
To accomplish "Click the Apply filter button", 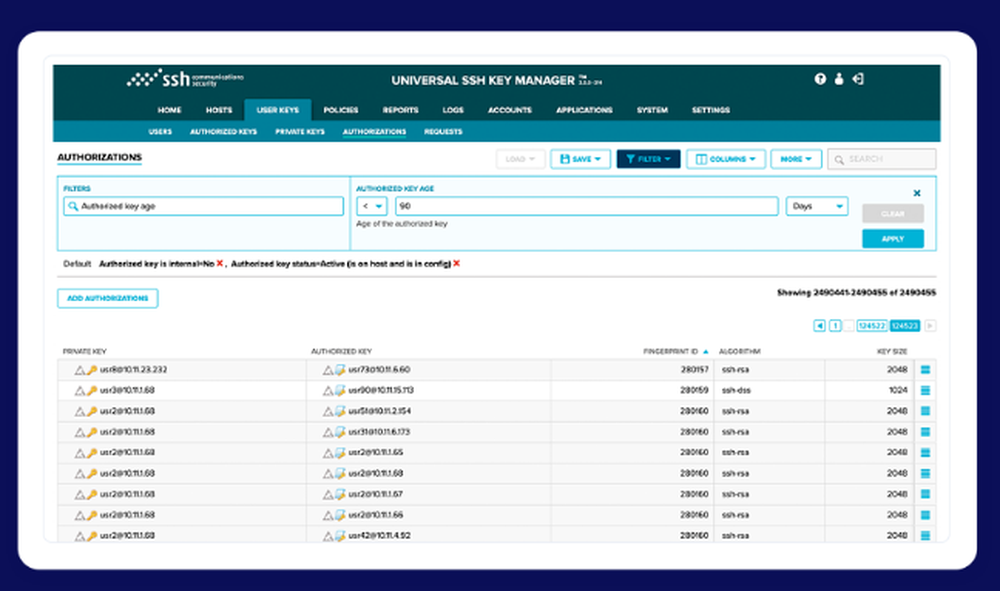I will [x=893, y=239].
